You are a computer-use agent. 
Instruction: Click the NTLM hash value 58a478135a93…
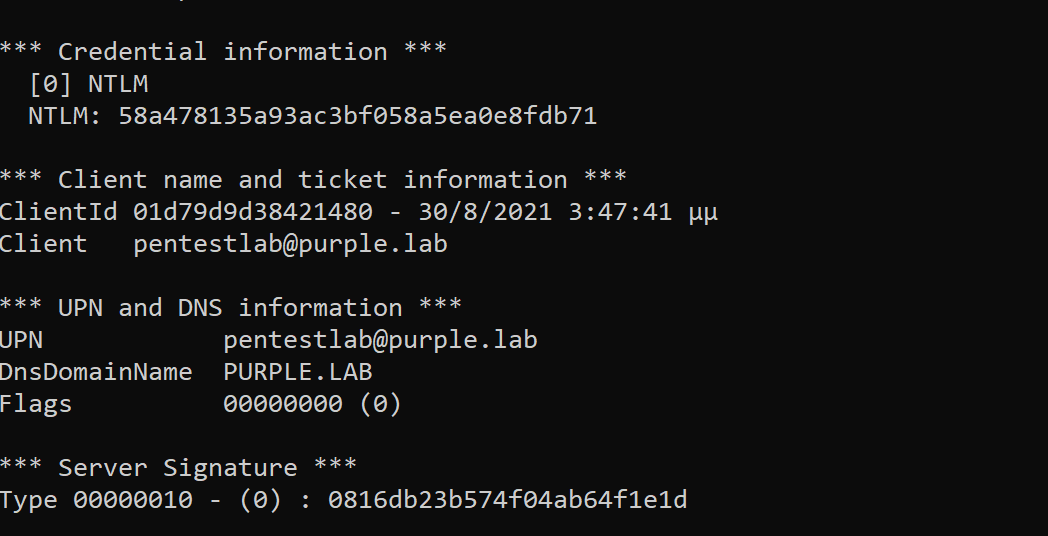point(357,116)
